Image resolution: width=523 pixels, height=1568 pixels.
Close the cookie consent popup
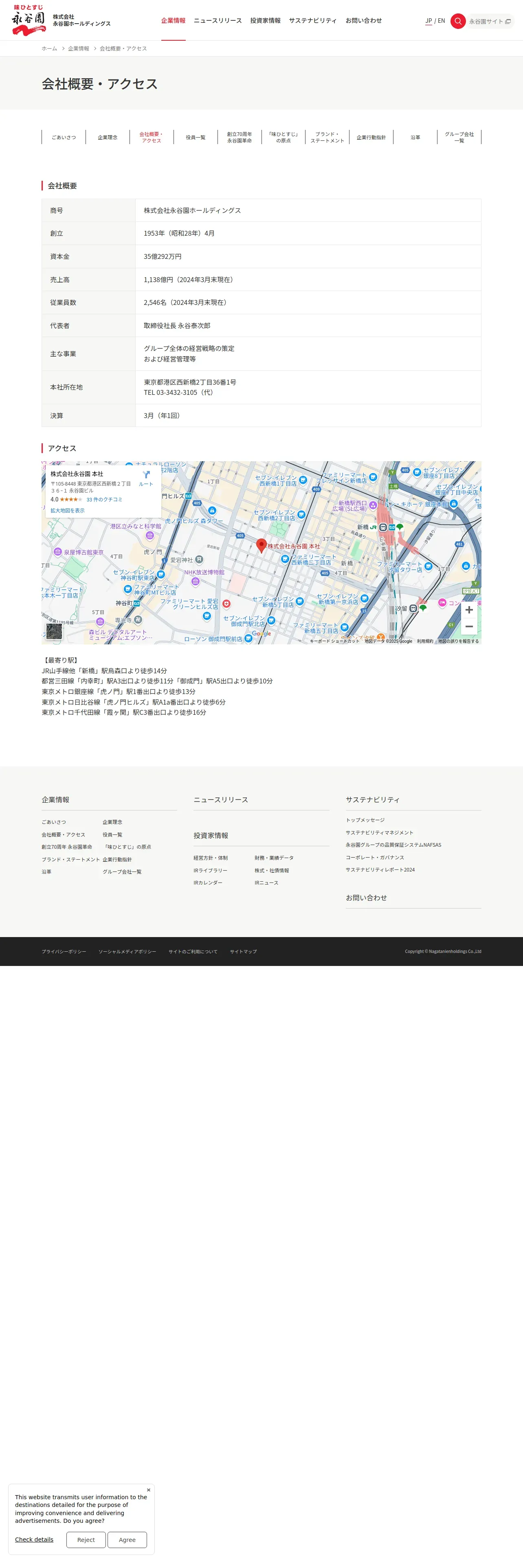(x=149, y=1490)
